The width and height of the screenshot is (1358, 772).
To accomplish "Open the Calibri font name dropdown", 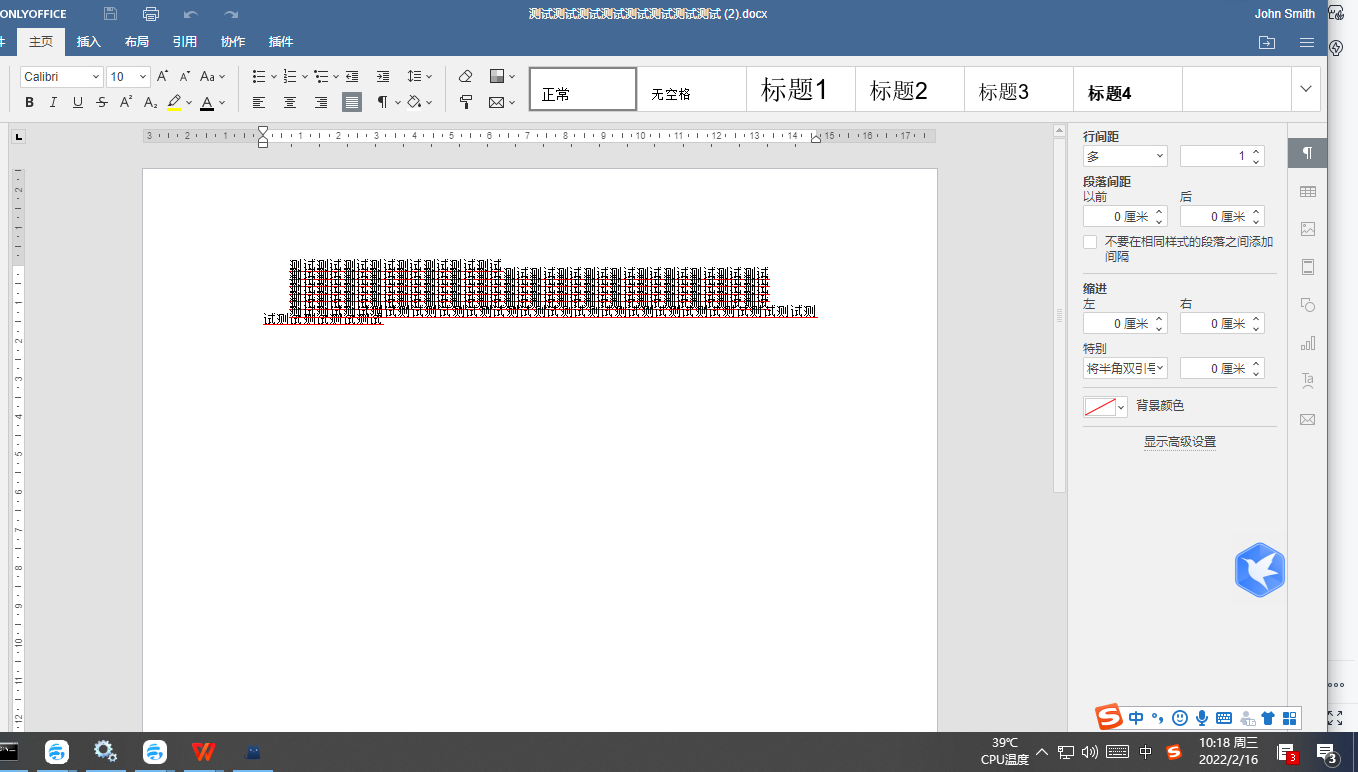I will pyautogui.click(x=96, y=77).
